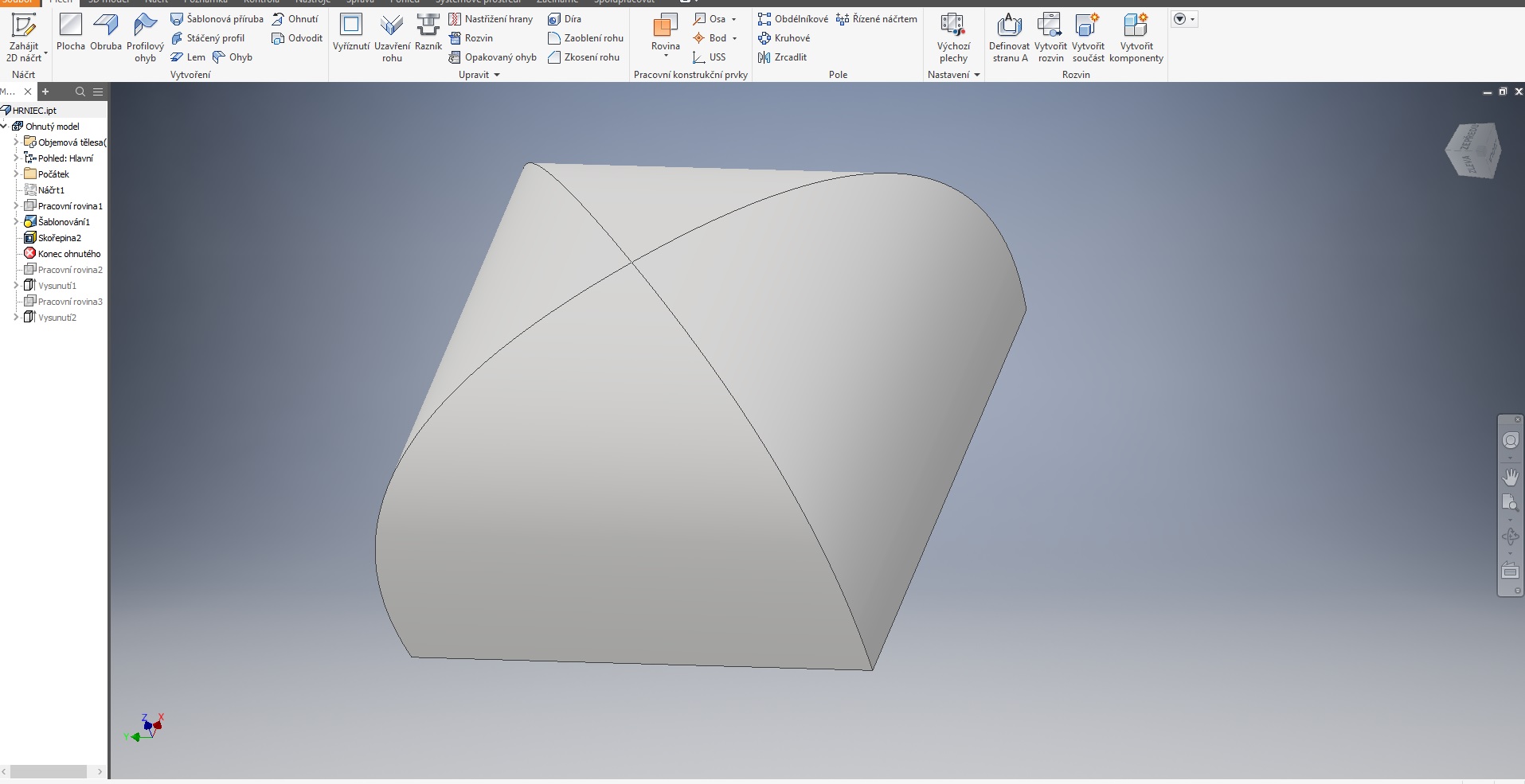The height and width of the screenshot is (784, 1525).
Task: Open the ribbon display options dropdown
Action: 1185,19
